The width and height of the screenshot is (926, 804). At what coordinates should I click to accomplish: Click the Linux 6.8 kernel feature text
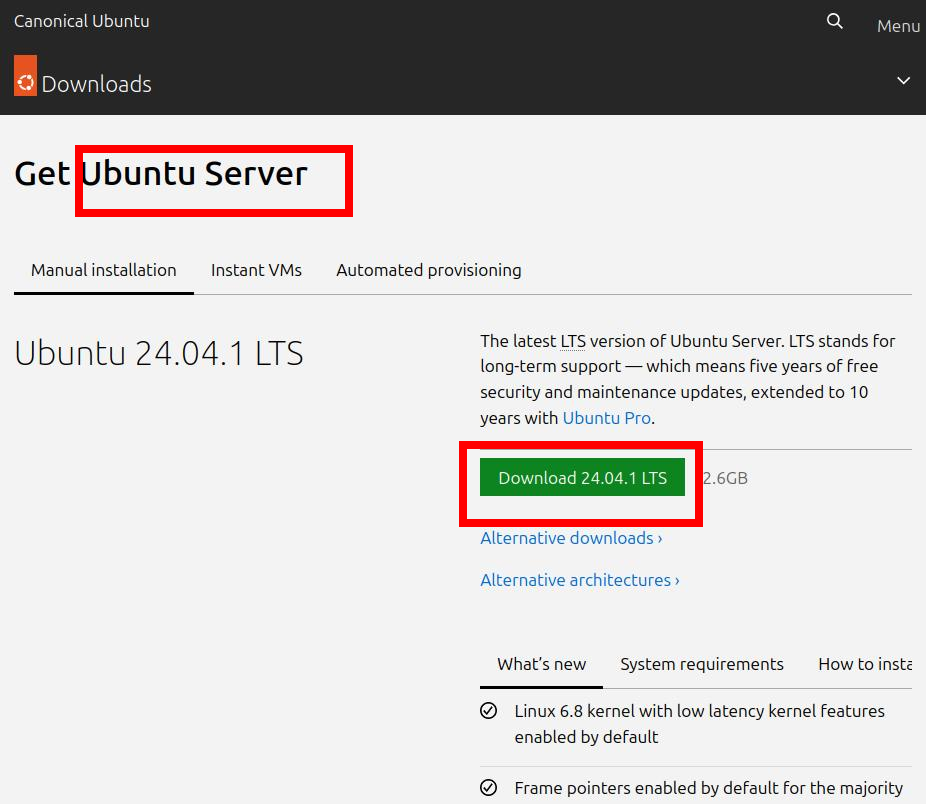[x=699, y=724]
